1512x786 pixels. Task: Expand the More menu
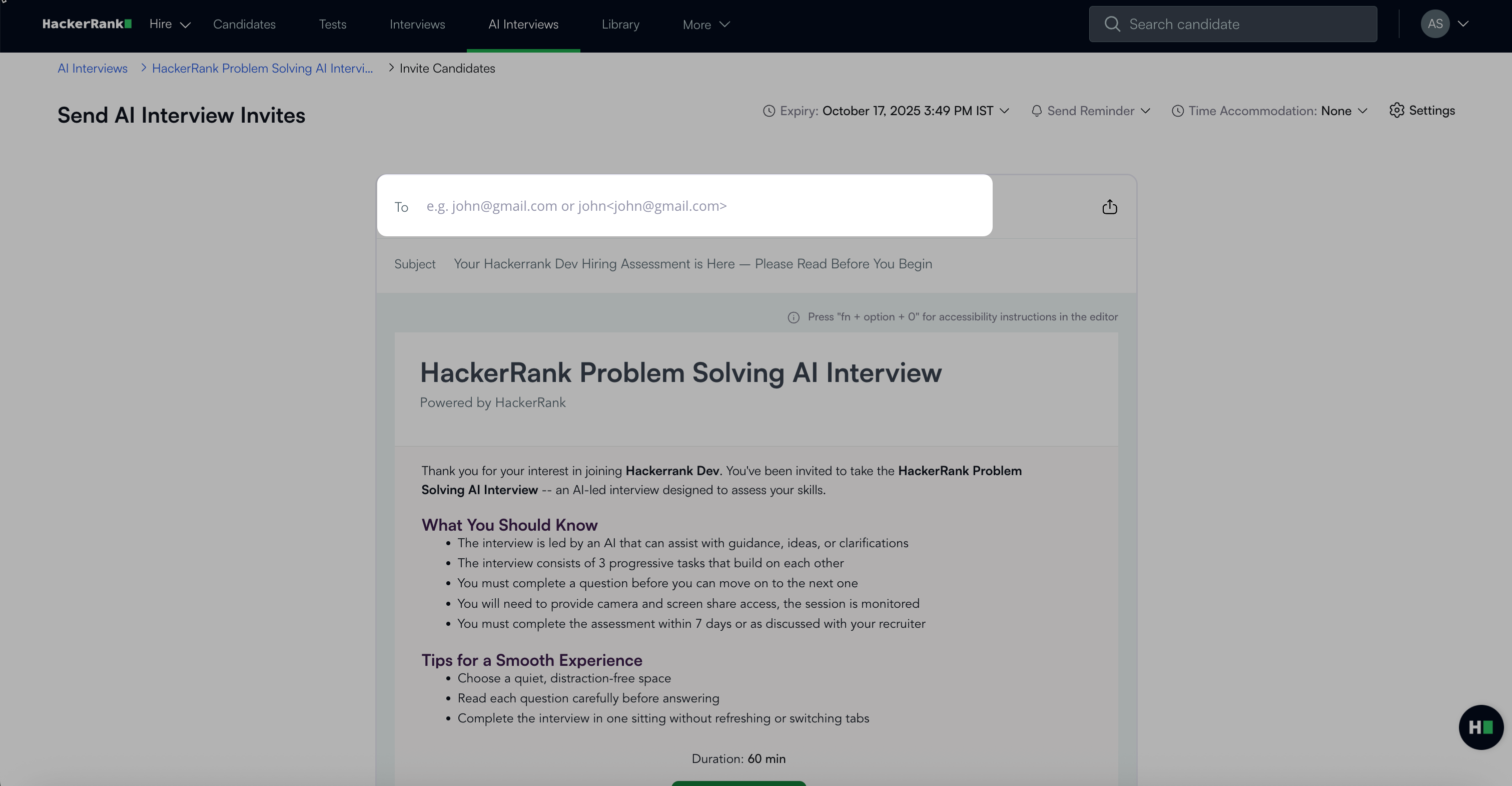coord(706,24)
